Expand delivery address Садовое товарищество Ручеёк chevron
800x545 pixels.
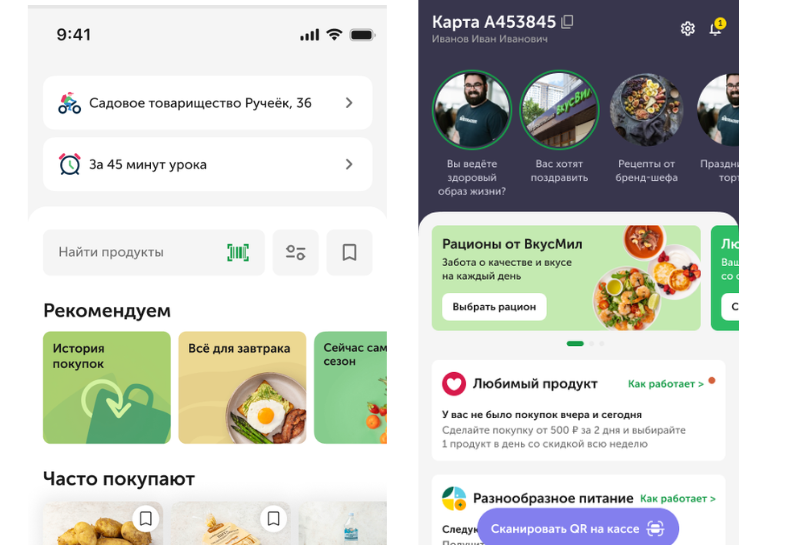[x=349, y=103]
